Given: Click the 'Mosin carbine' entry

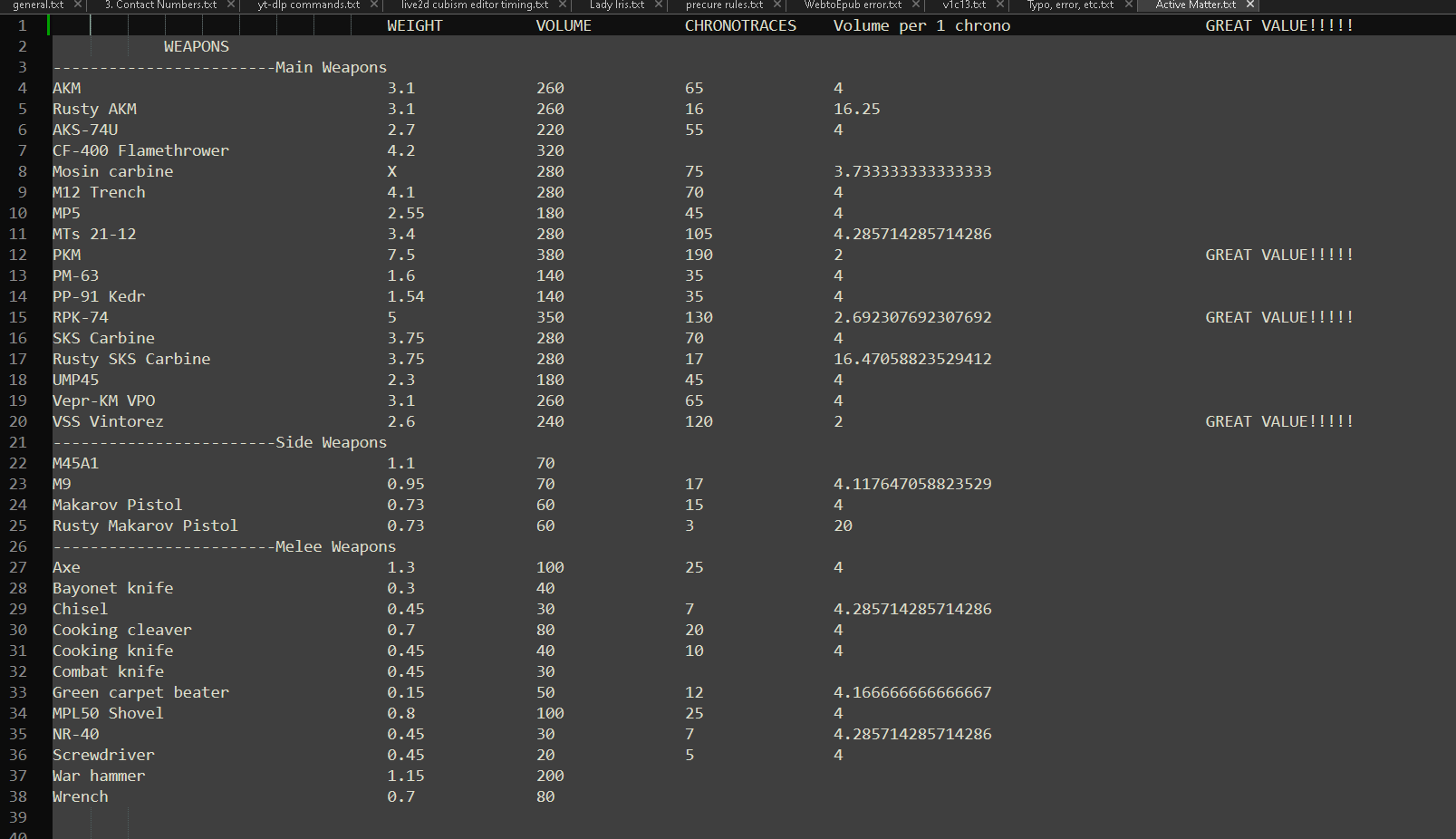Looking at the screenshot, I should tap(112, 171).
